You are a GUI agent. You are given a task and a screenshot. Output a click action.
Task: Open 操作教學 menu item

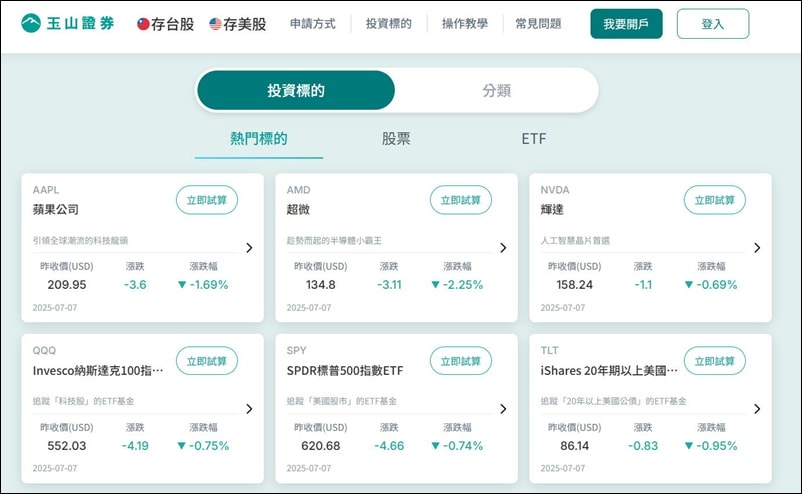coord(465,24)
